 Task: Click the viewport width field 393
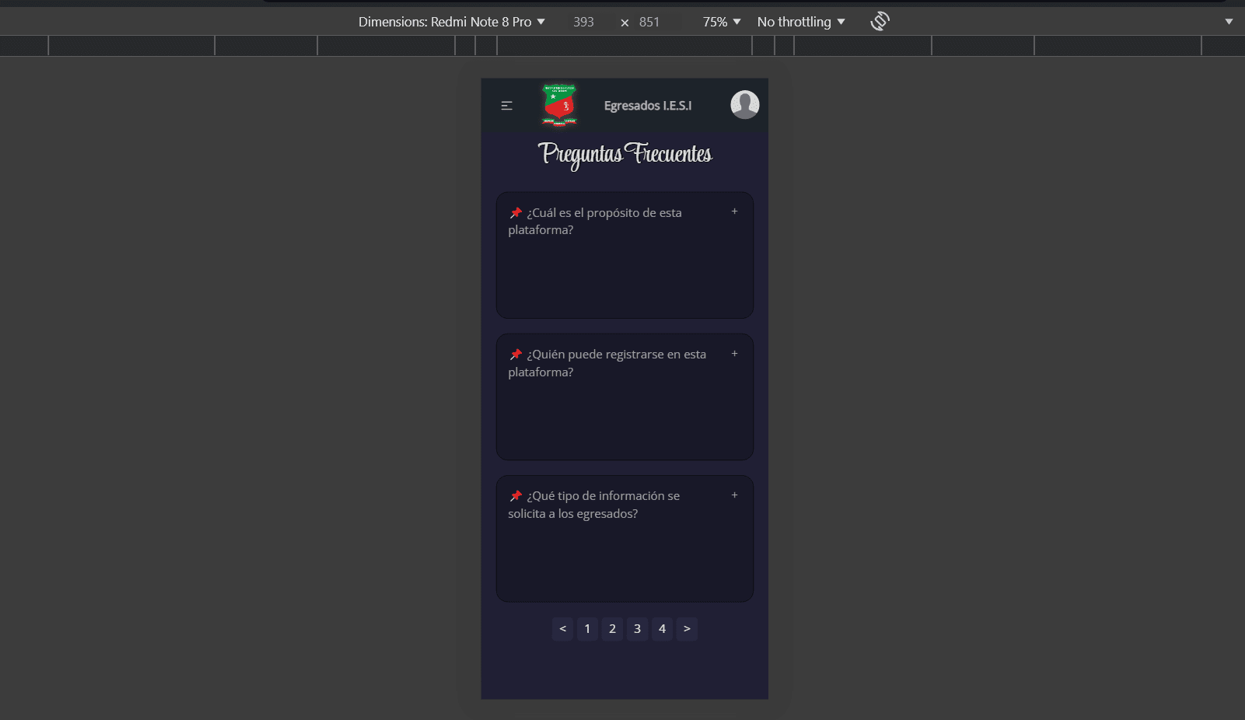[x=584, y=21]
